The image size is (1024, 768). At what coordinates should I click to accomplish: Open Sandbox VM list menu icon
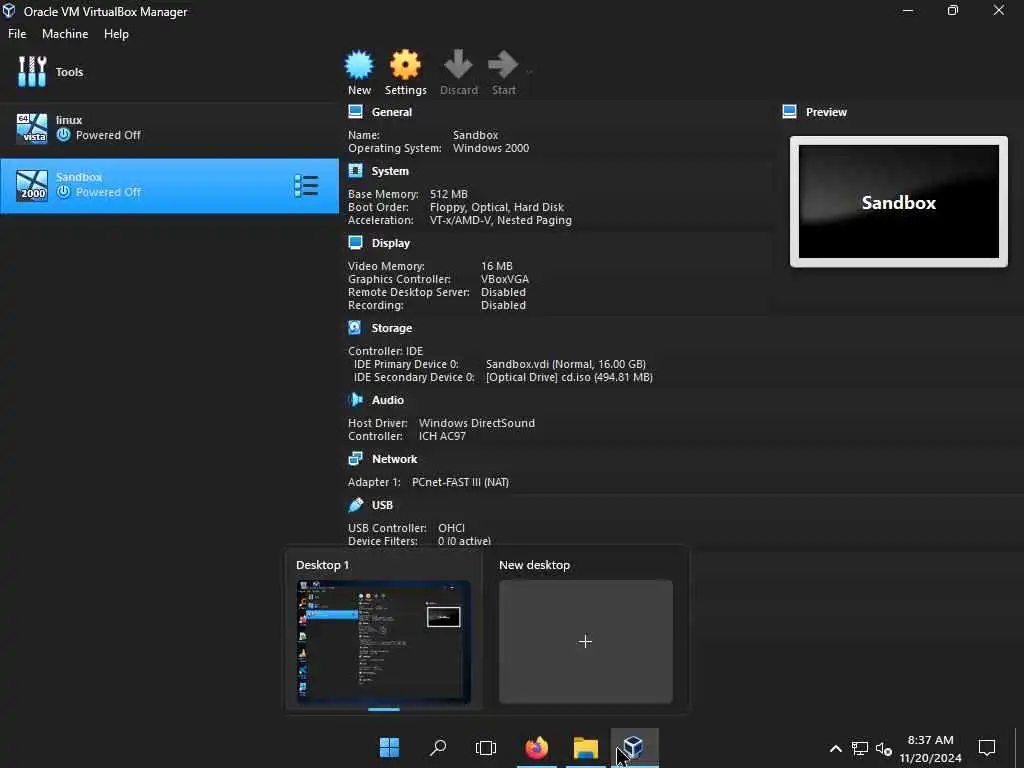coord(306,186)
